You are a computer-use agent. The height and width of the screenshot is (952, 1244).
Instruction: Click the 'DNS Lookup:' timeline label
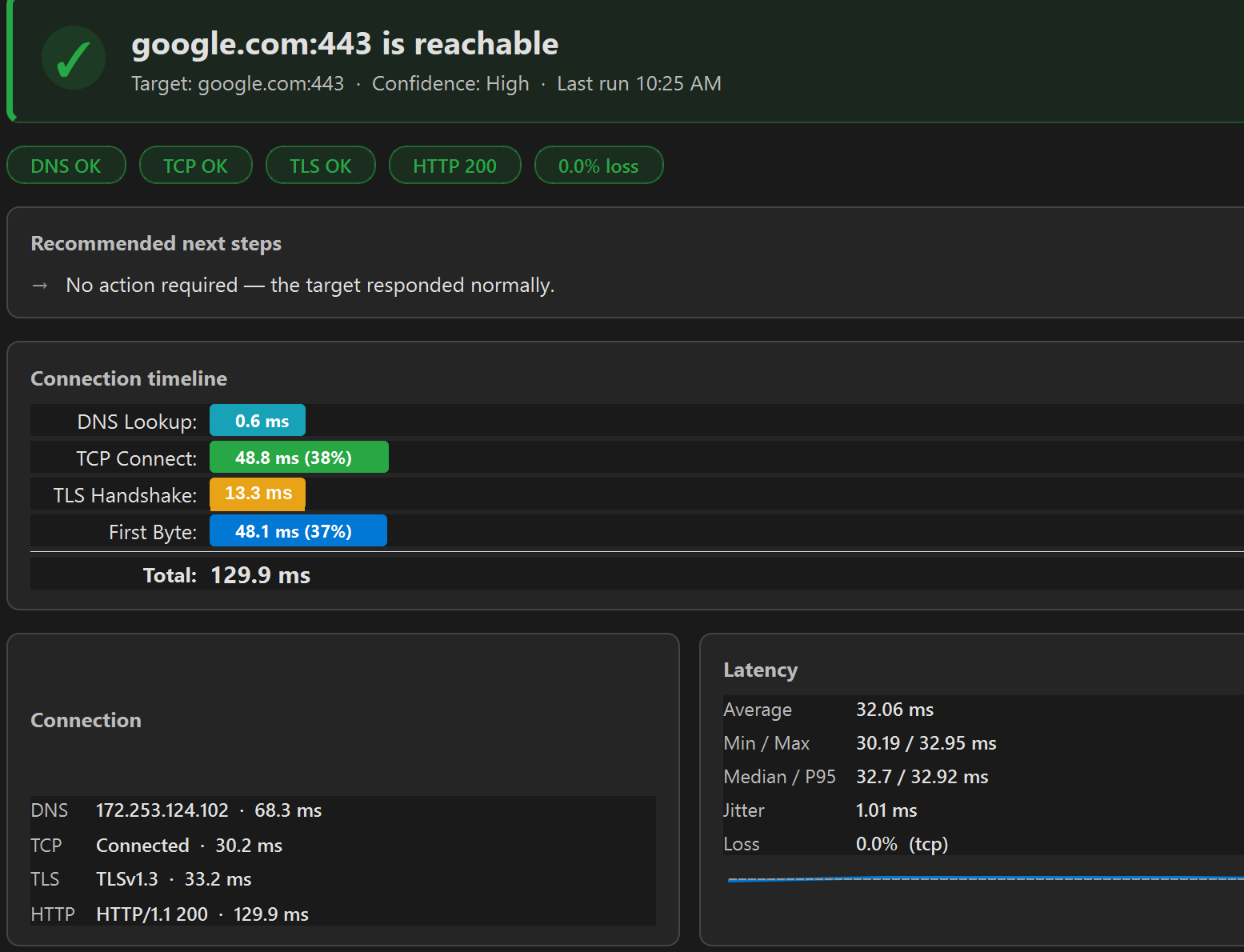(137, 422)
